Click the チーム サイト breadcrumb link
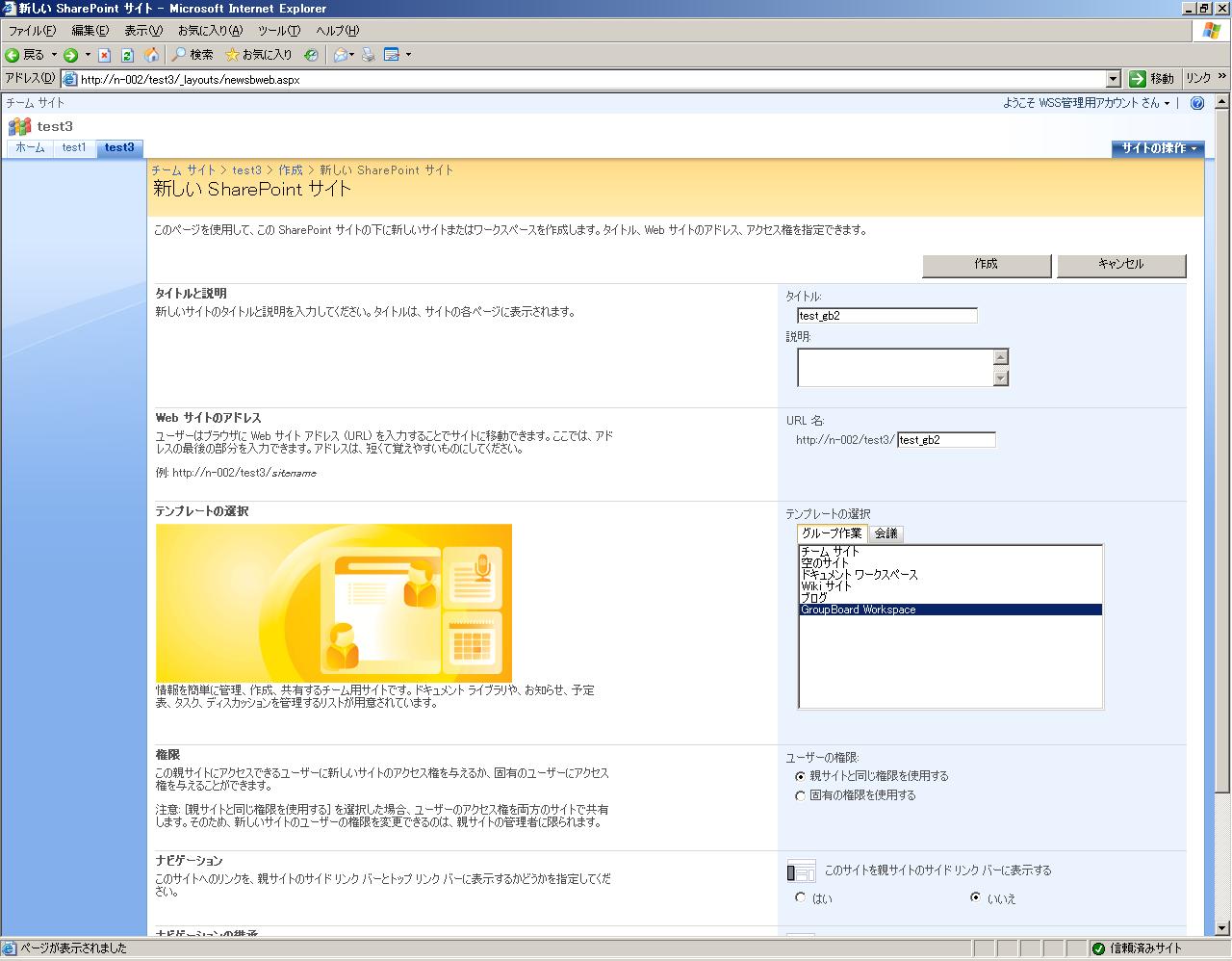 [x=183, y=170]
